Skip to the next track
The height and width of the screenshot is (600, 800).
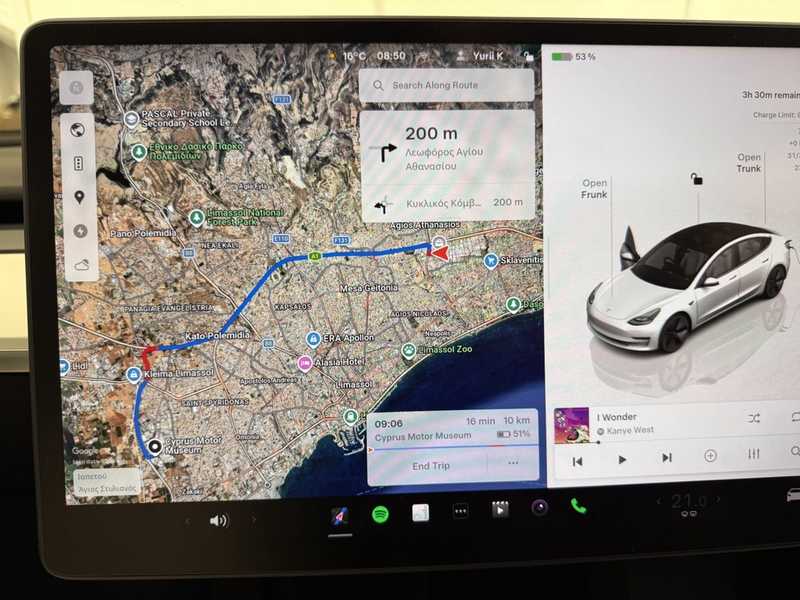point(666,458)
